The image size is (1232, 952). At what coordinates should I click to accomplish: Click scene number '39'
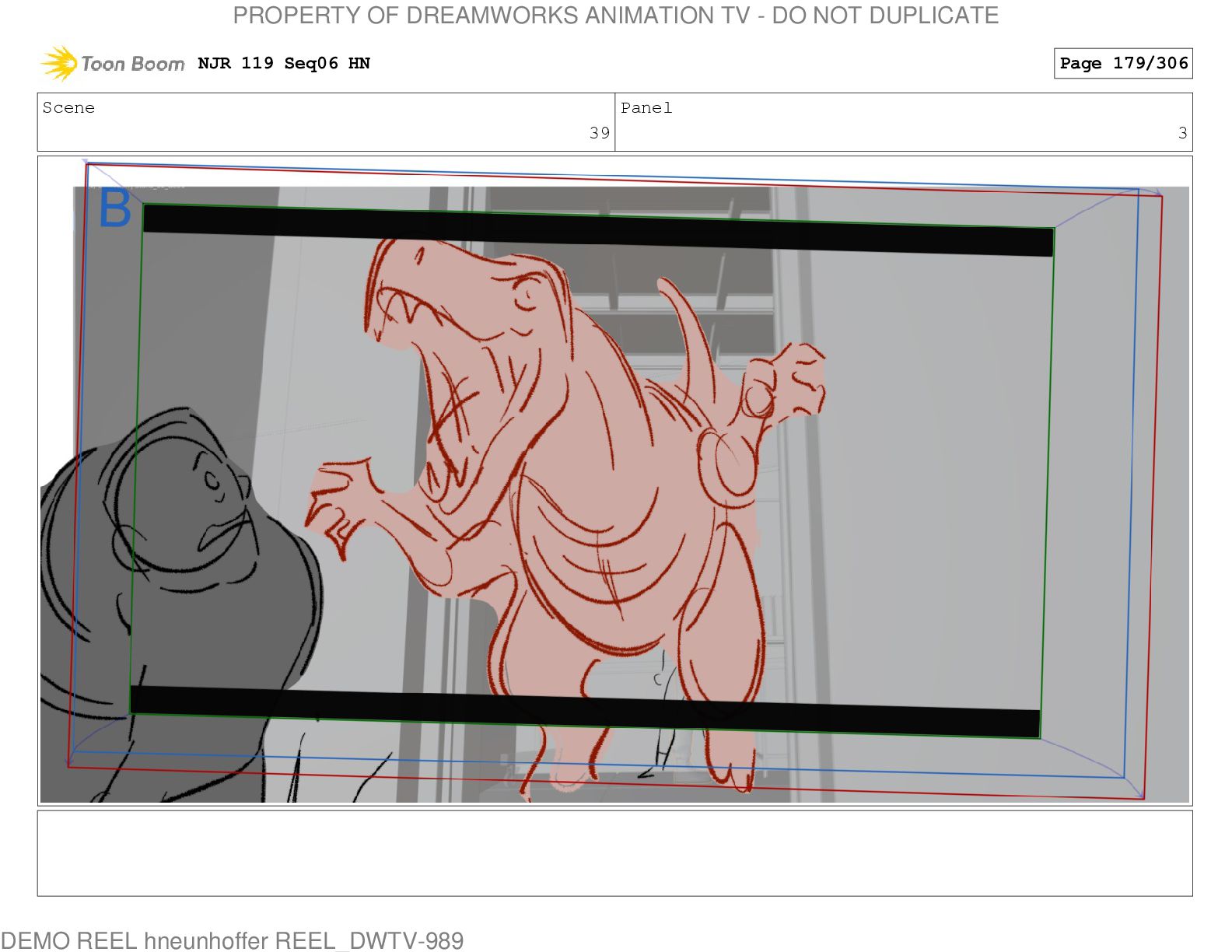pos(599,133)
